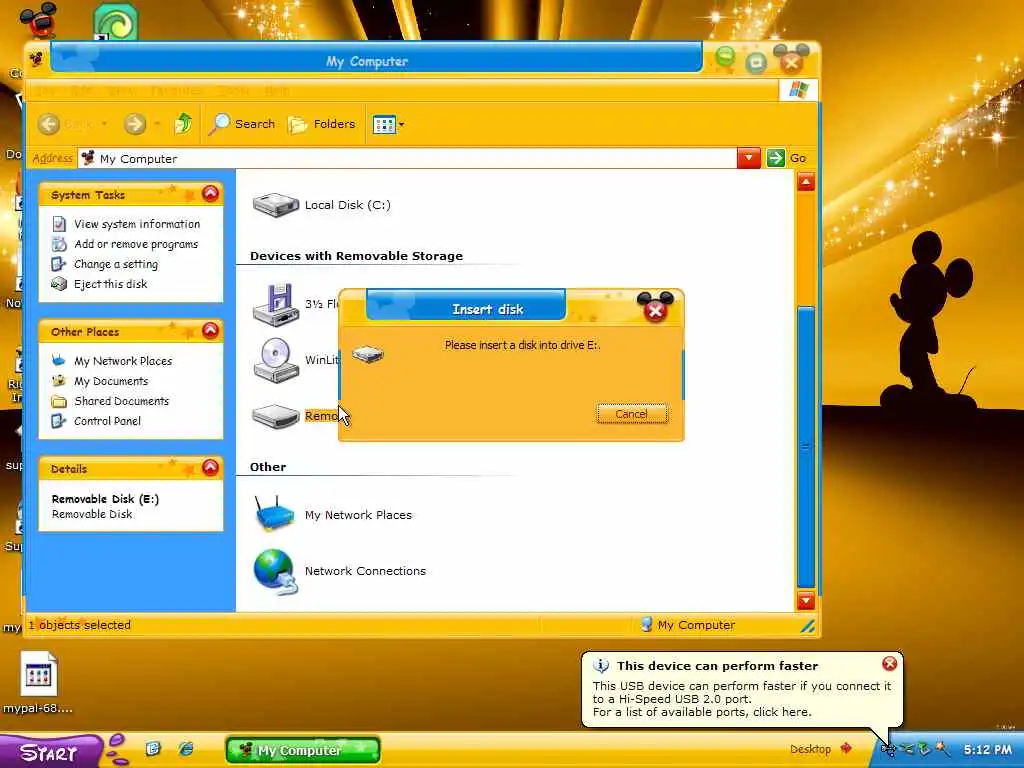Select My Network Places router icon

pos(275,514)
